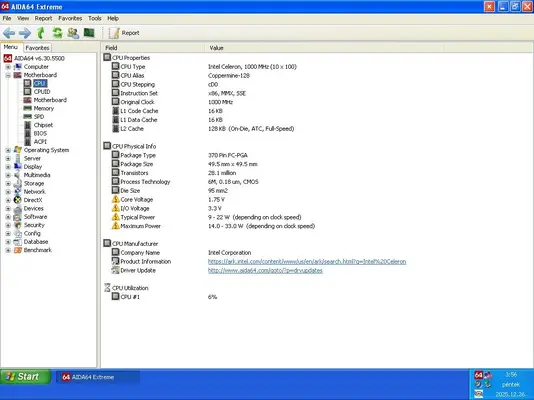Switch to the Menu tab
The image size is (534, 400).
11,47
